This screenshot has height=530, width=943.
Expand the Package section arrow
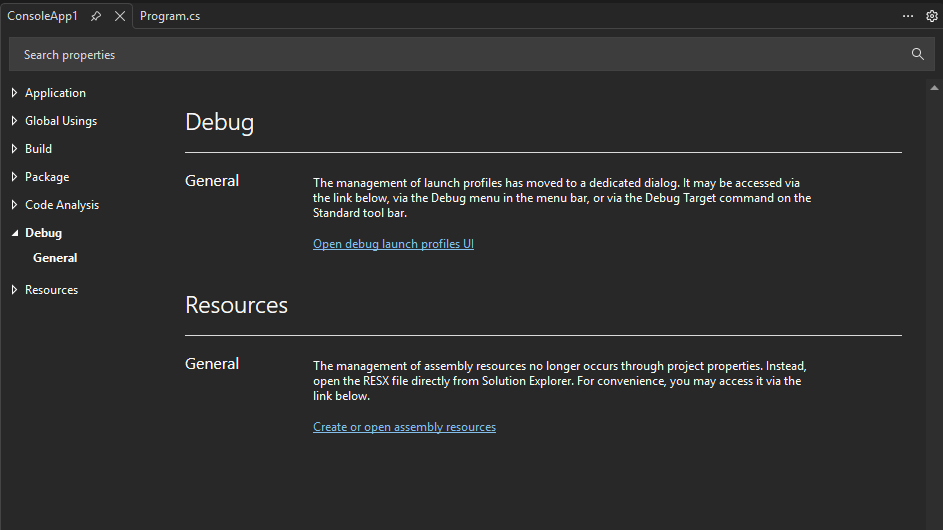[x=14, y=177]
